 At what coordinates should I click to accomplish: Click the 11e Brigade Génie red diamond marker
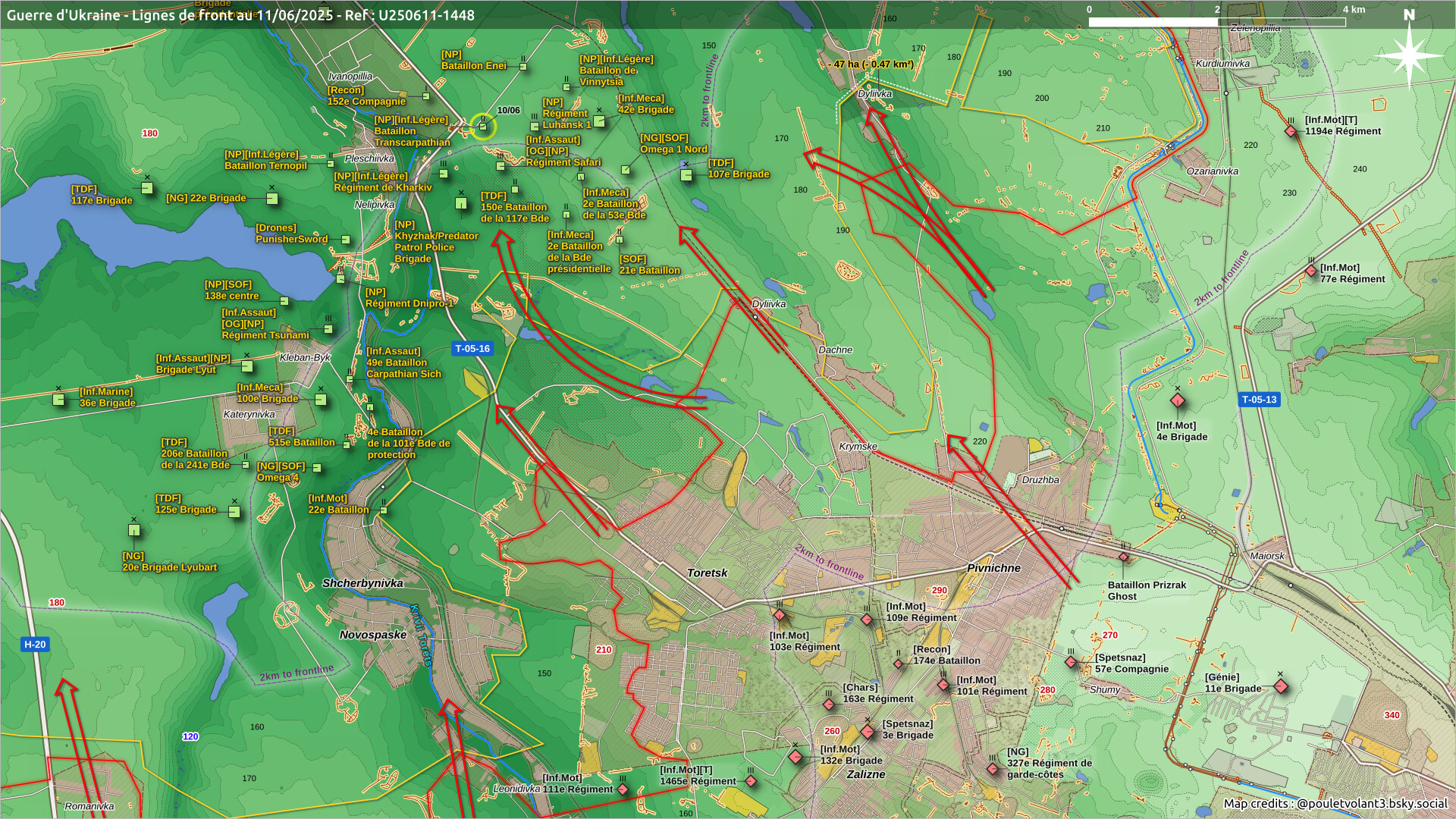[1281, 687]
